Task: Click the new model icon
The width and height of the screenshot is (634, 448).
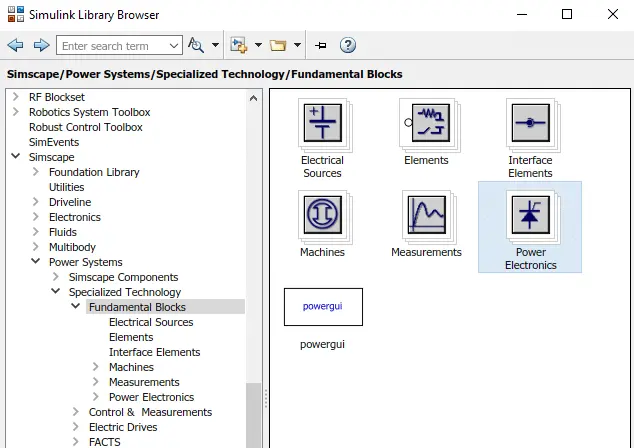Action: point(238,46)
